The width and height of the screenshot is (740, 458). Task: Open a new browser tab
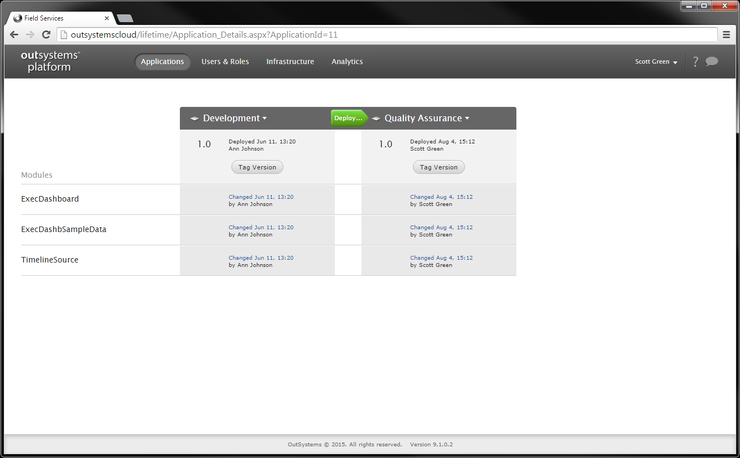(x=125, y=18)
